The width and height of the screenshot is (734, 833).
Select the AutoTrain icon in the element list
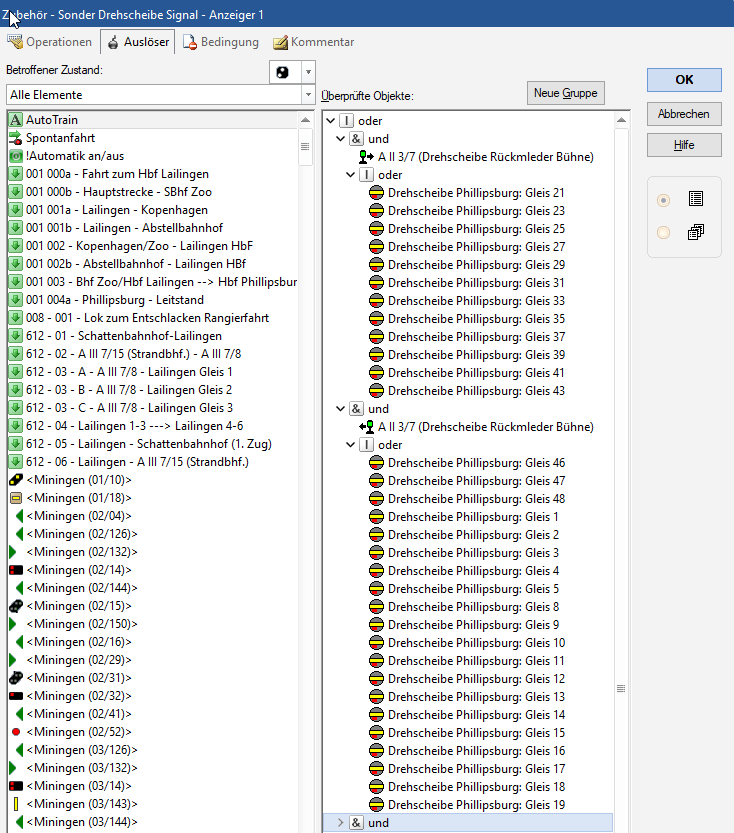[x=15, y=120]
